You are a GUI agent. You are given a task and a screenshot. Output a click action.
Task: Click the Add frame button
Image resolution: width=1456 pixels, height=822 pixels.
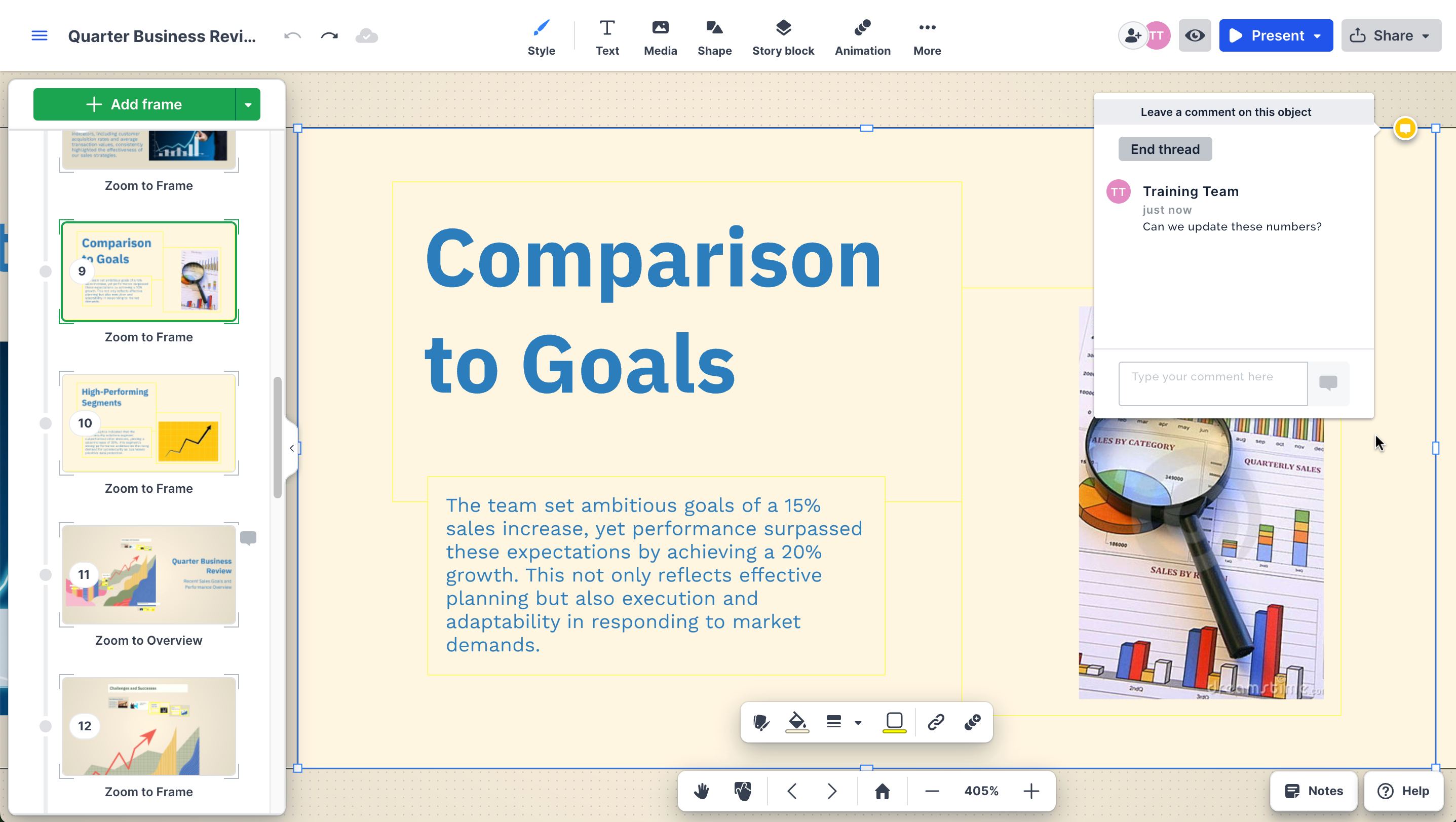pos(134,104)
